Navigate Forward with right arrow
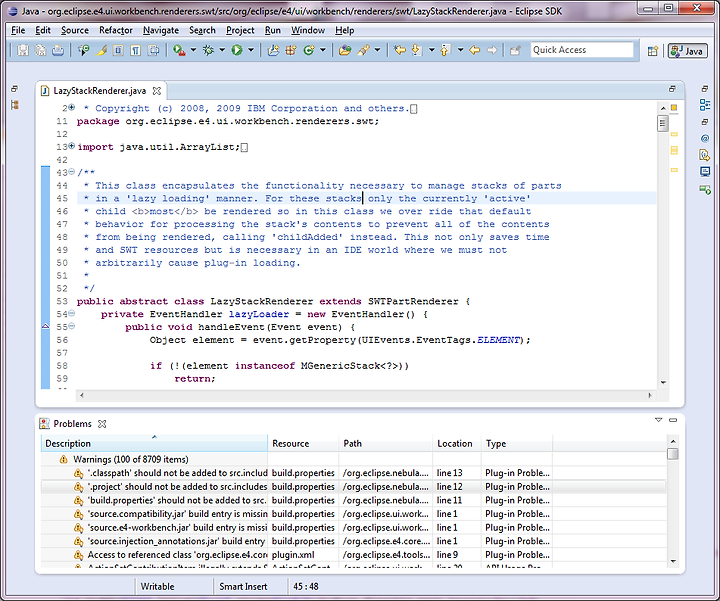 tap(492, 50)
